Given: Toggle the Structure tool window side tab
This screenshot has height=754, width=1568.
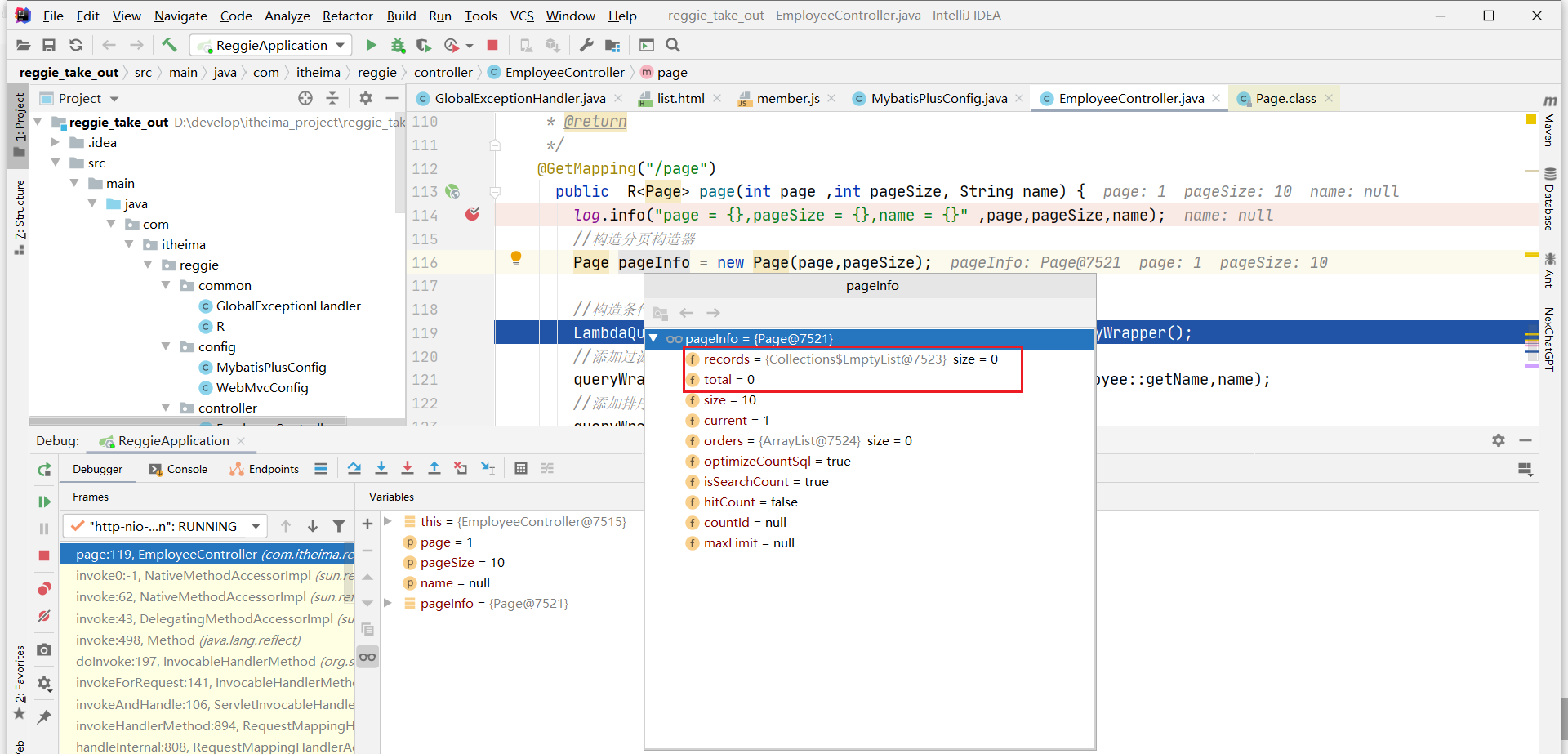Looking at the screenshot, I should [x=20, y=216].
